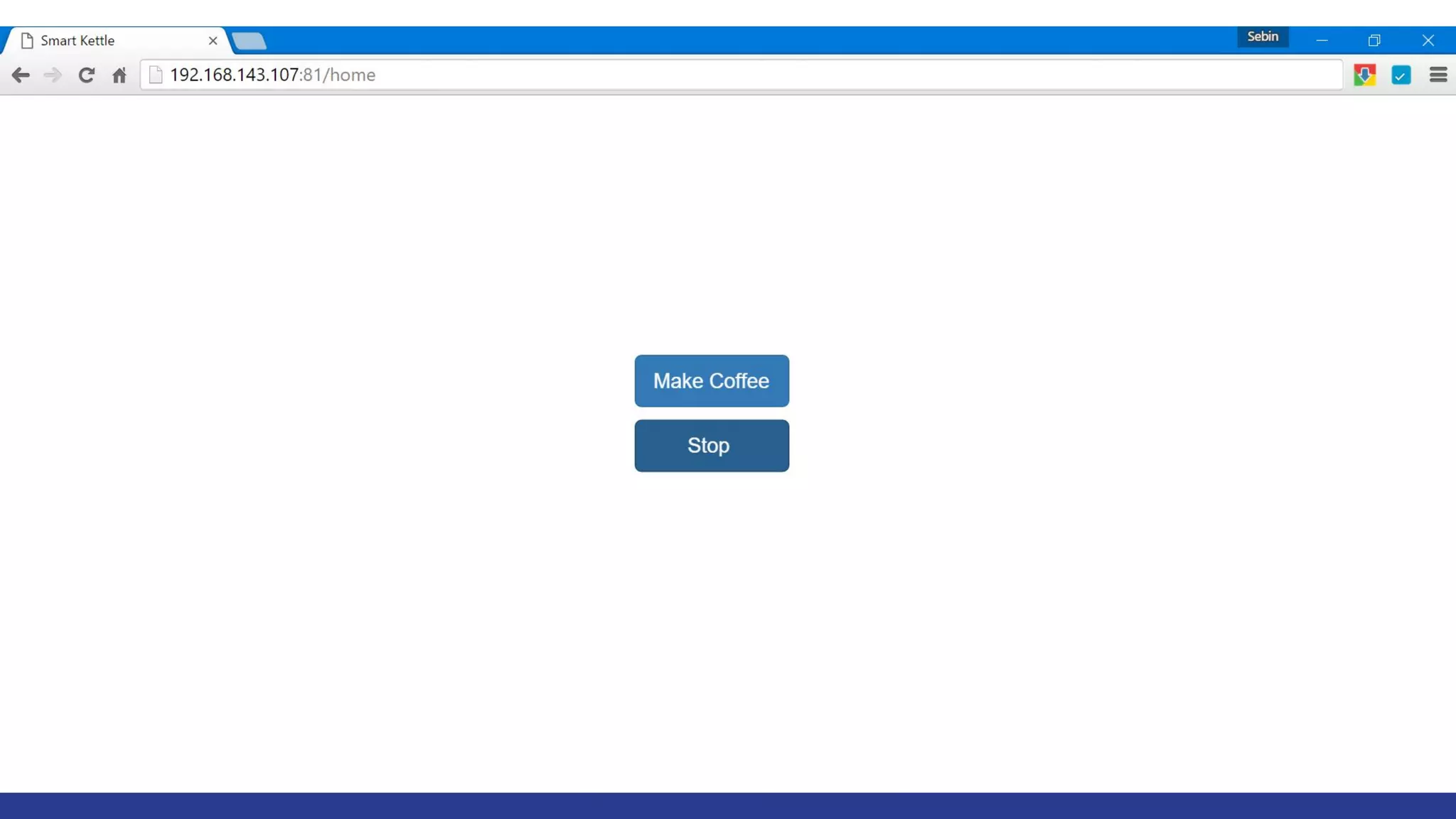Restore down the browser window
1456x819 pixels.
point(1374,41)
